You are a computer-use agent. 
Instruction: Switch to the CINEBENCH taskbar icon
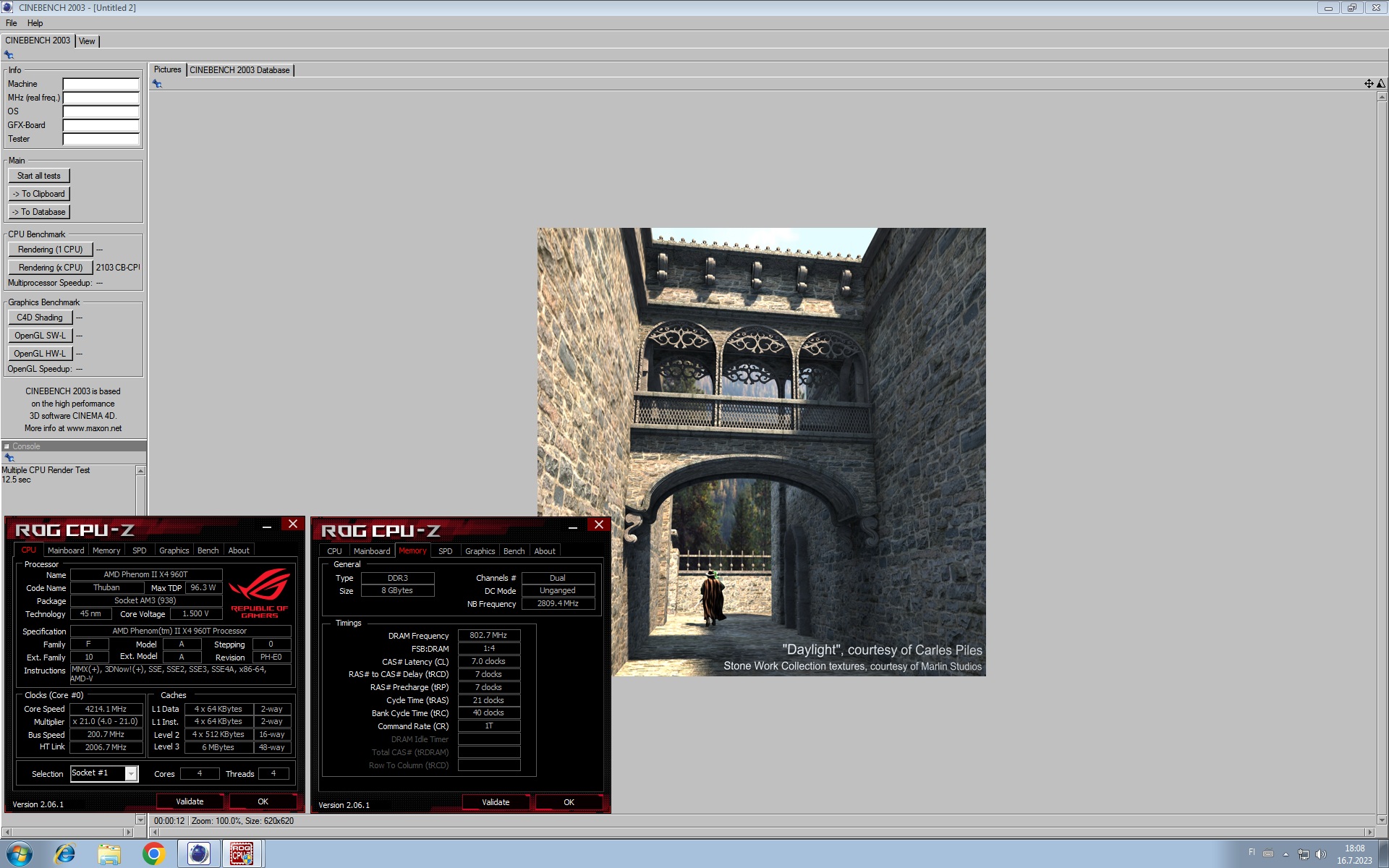tap(198, 854)
